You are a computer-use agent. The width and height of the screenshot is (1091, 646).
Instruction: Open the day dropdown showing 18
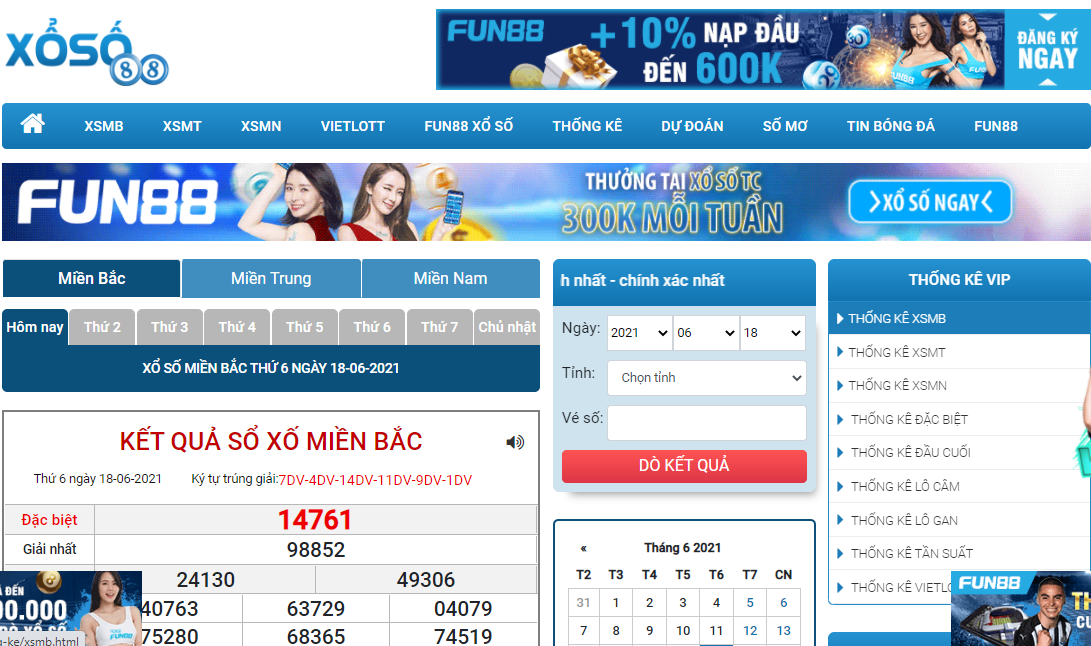point(773,333)
